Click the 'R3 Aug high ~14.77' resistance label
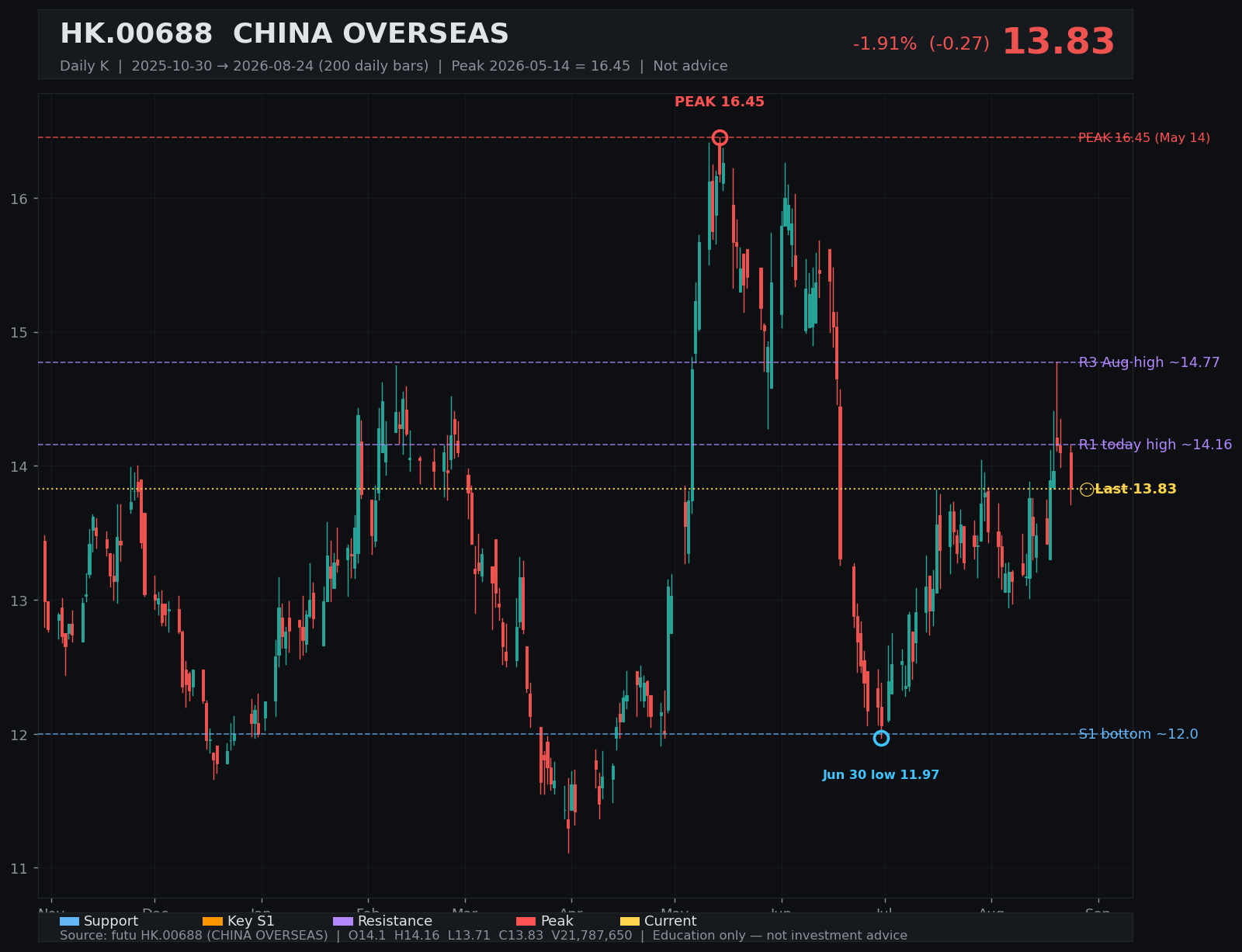Viewport: 1242px width, 952px height. pos(1149,362)
